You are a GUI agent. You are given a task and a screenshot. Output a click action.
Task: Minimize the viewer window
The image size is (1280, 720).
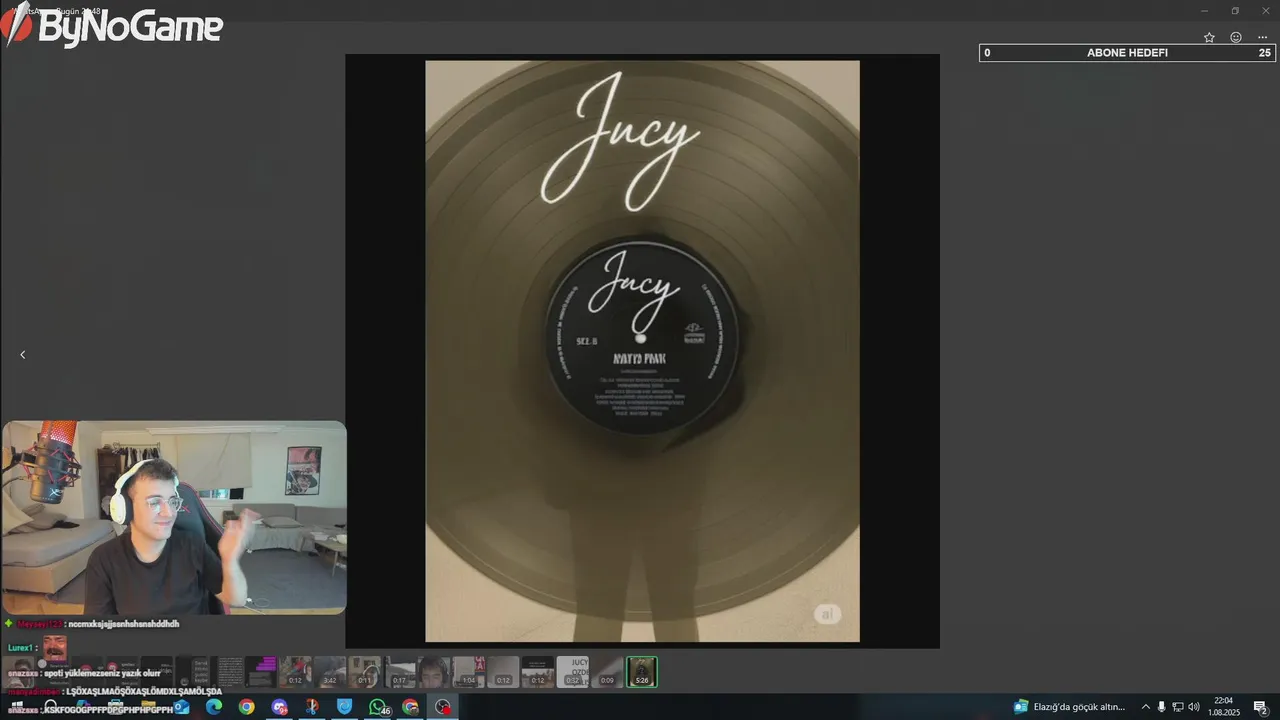[x=1205, y=11]
